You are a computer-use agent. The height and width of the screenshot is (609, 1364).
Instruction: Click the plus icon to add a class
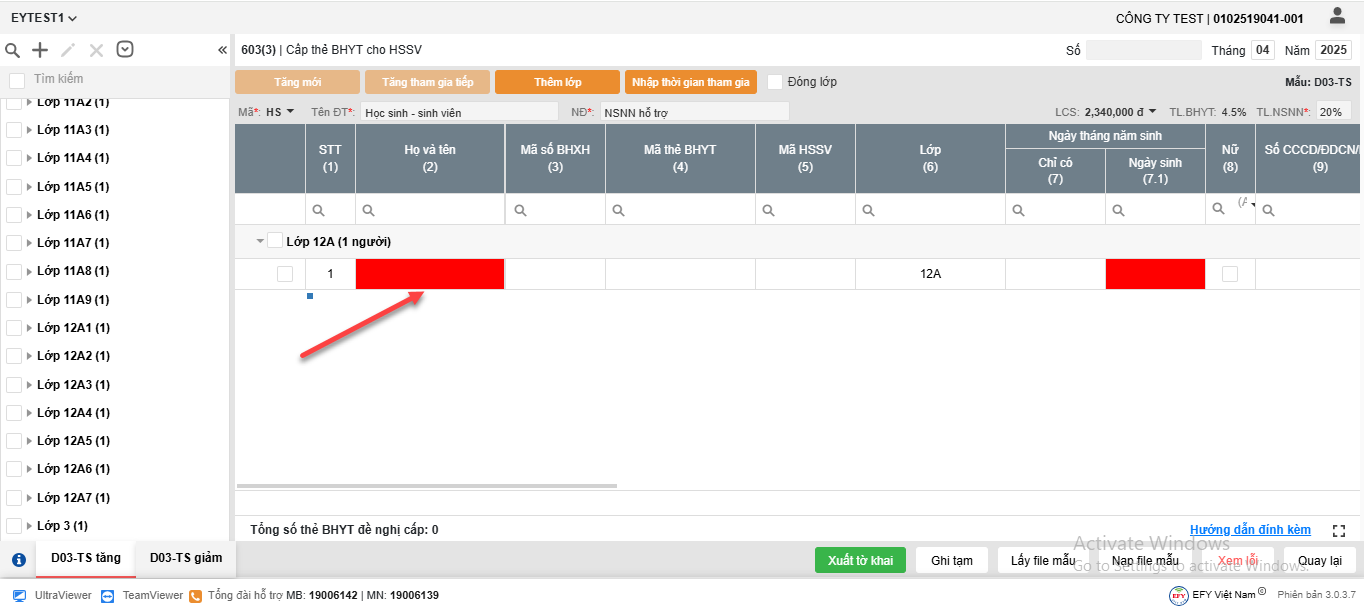pos(40,50)
